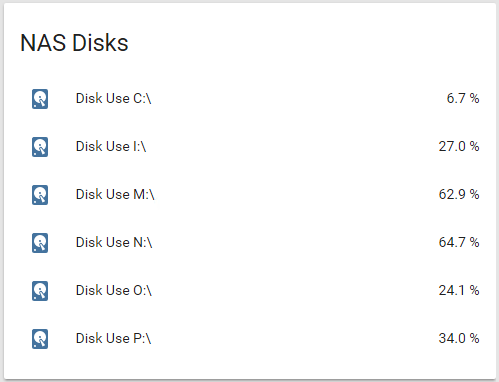Click the NAS Disks card title
Image resolution: width=499 pixels, height=382 pixels.
[x=74, y=43]
